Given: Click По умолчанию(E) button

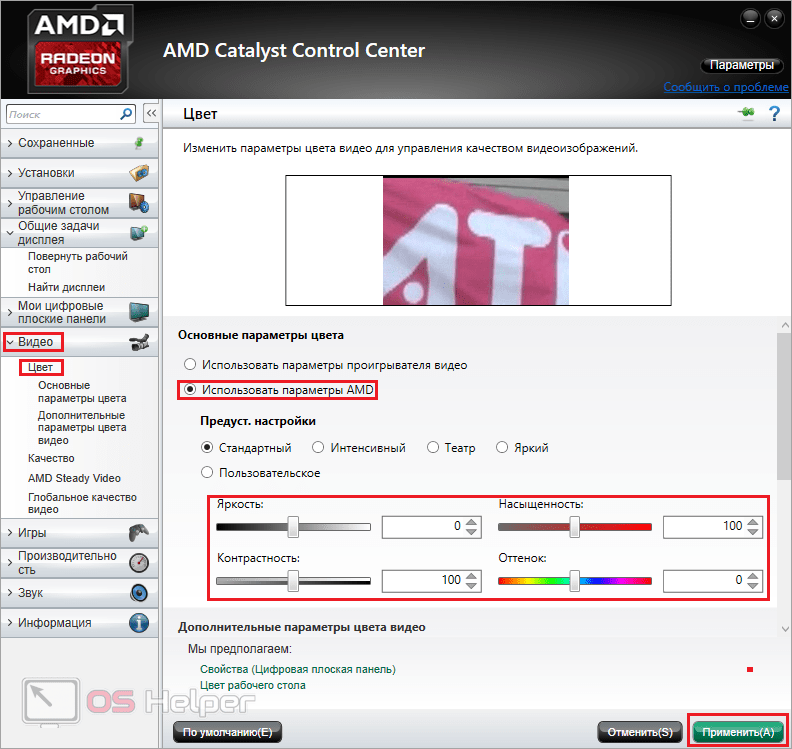Looking at the screenshot, I should pyautogui.click(x=227, y=732).
